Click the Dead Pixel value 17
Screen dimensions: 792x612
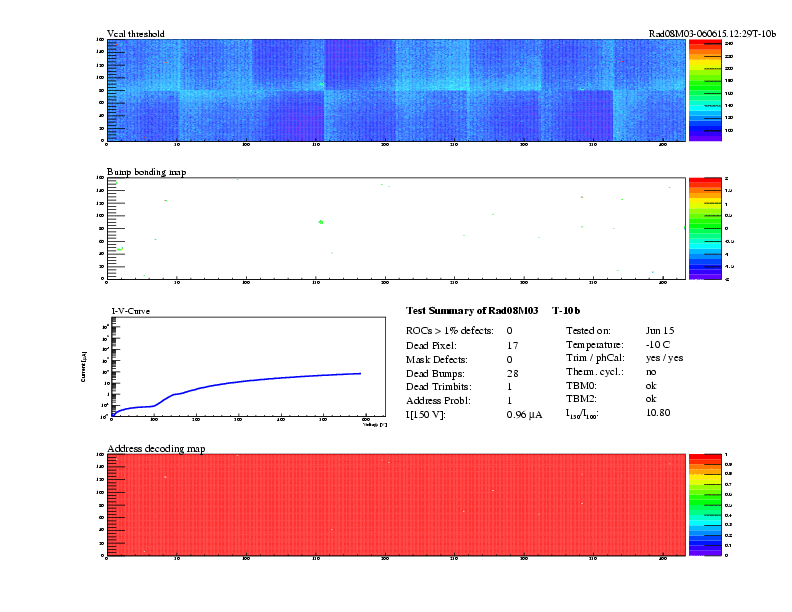[x=512, y=344]
